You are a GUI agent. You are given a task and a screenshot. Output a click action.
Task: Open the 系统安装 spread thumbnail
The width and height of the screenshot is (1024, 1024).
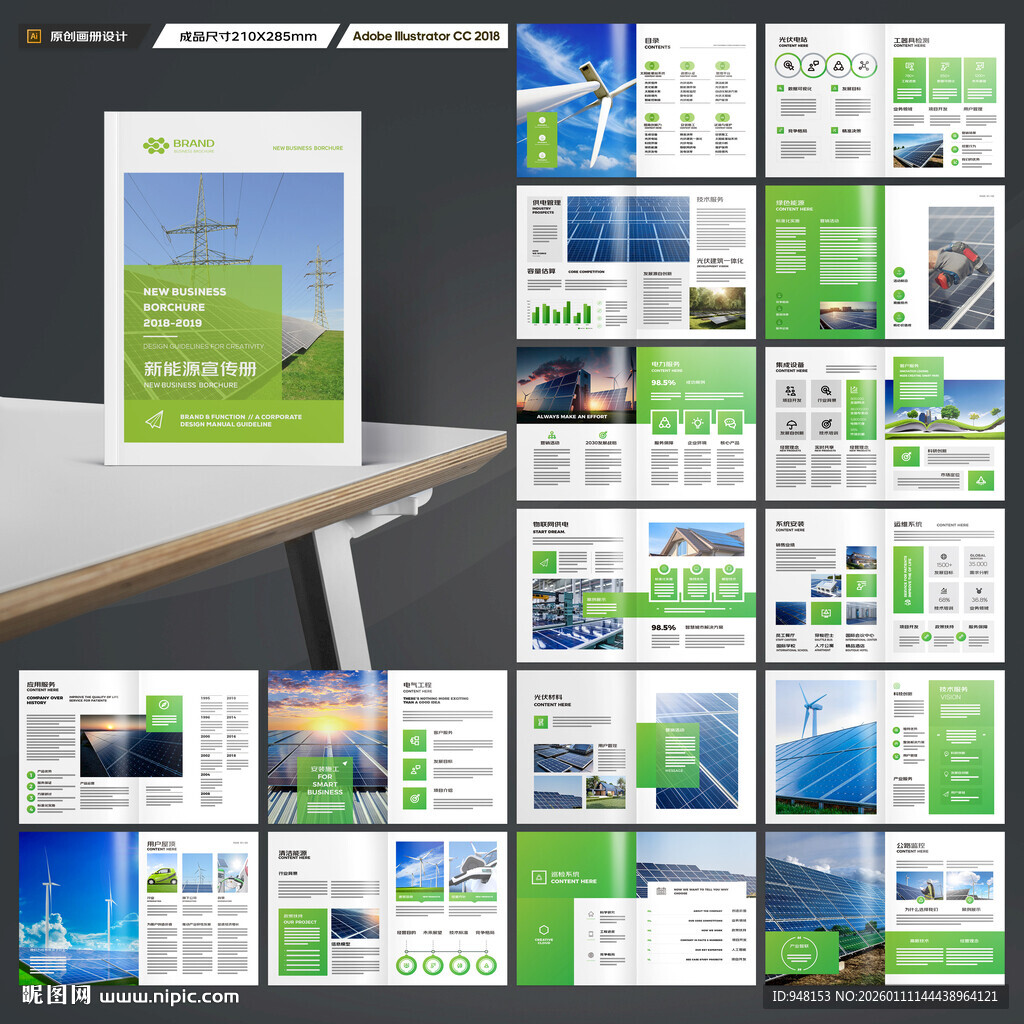coord(885,585)
